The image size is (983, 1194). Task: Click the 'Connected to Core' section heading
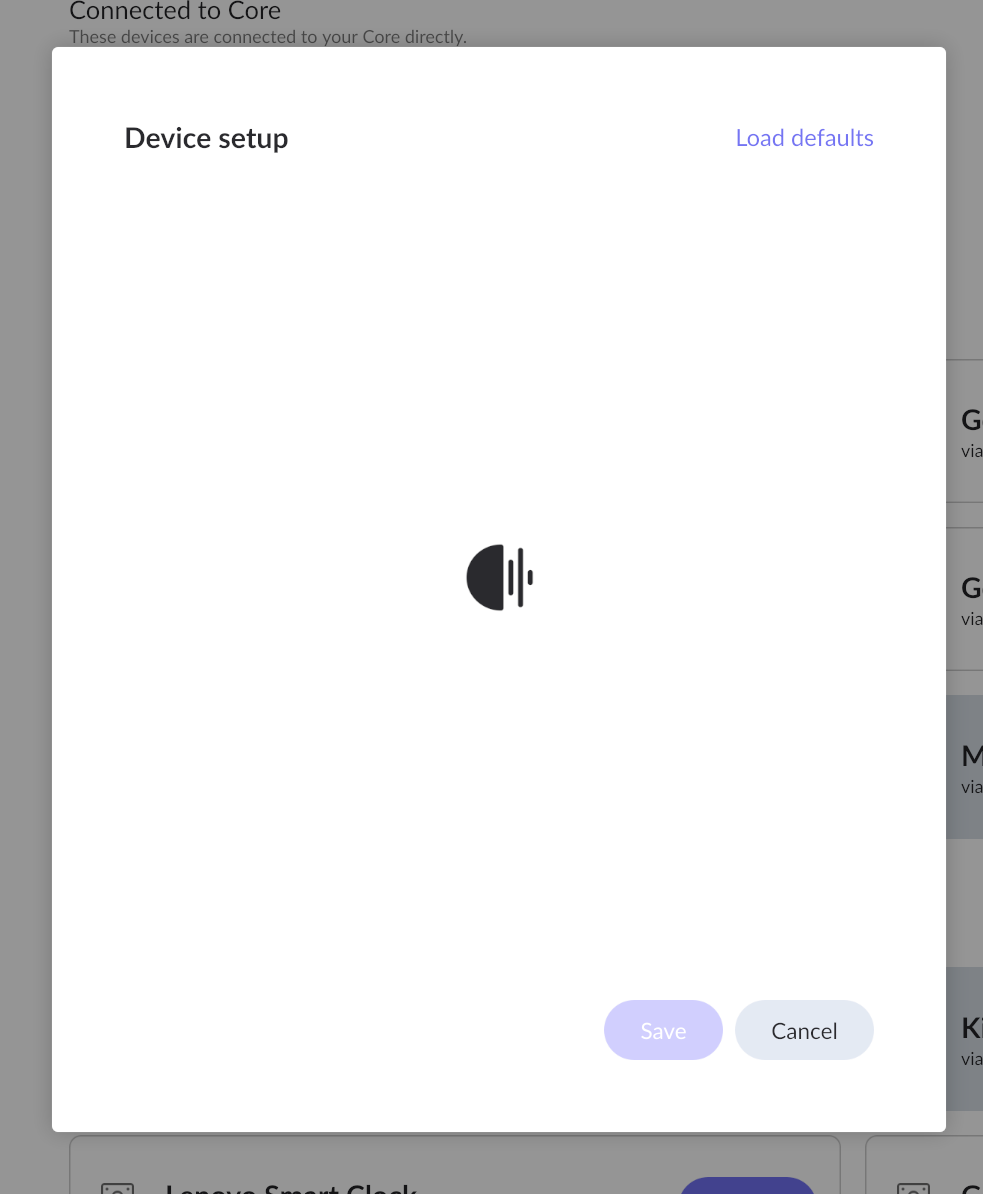pos(175,11)
